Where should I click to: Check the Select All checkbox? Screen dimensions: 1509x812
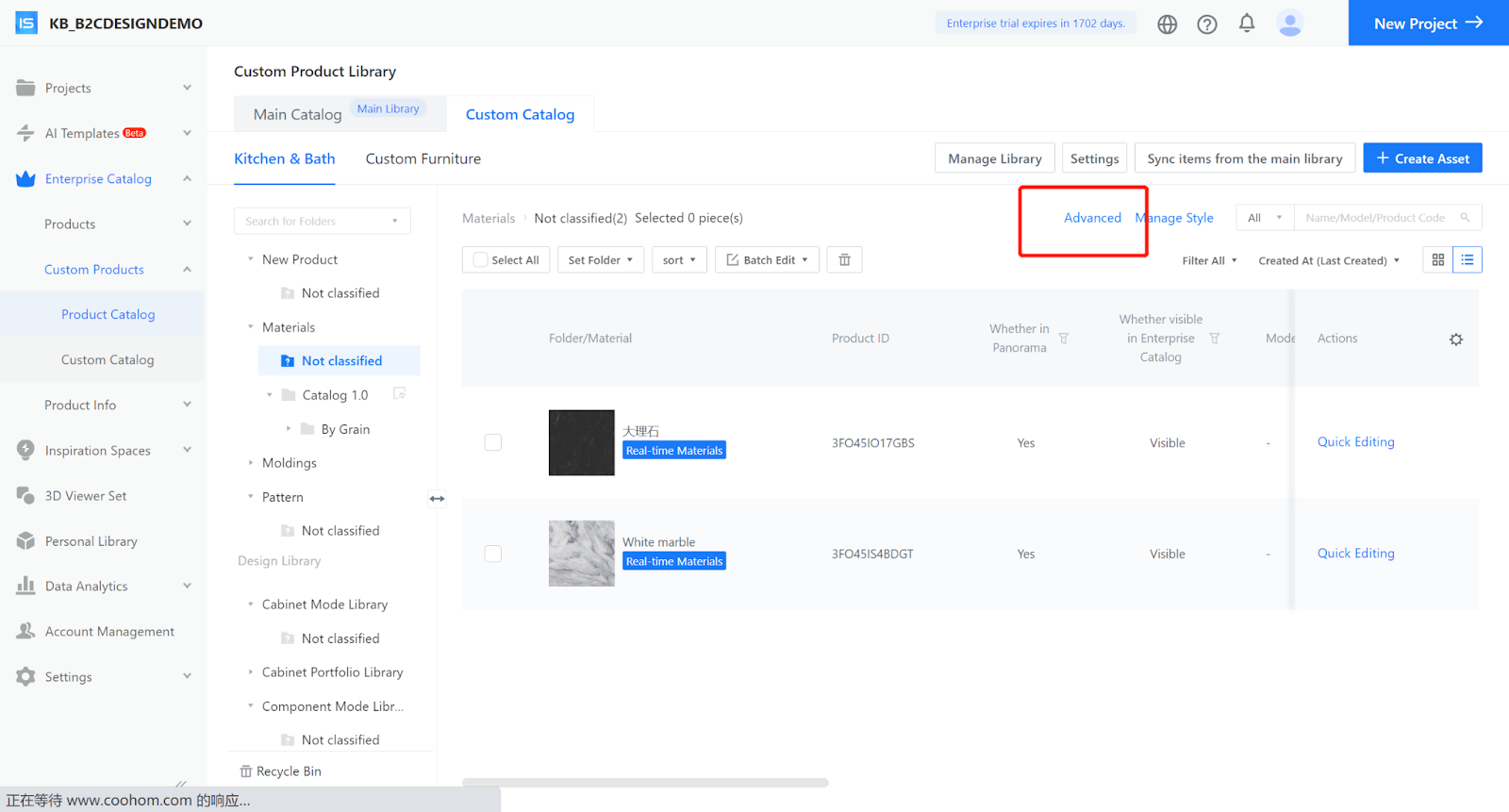click(481, 260)
